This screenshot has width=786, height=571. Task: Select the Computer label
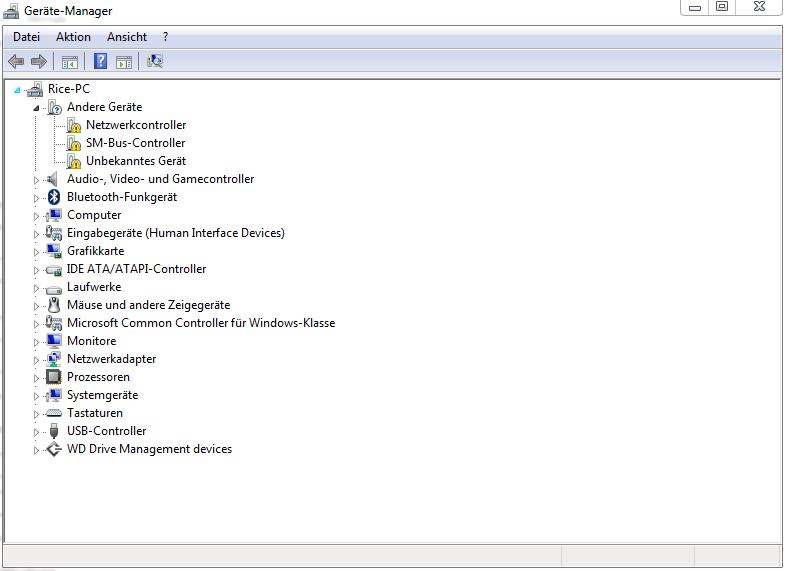94,215
